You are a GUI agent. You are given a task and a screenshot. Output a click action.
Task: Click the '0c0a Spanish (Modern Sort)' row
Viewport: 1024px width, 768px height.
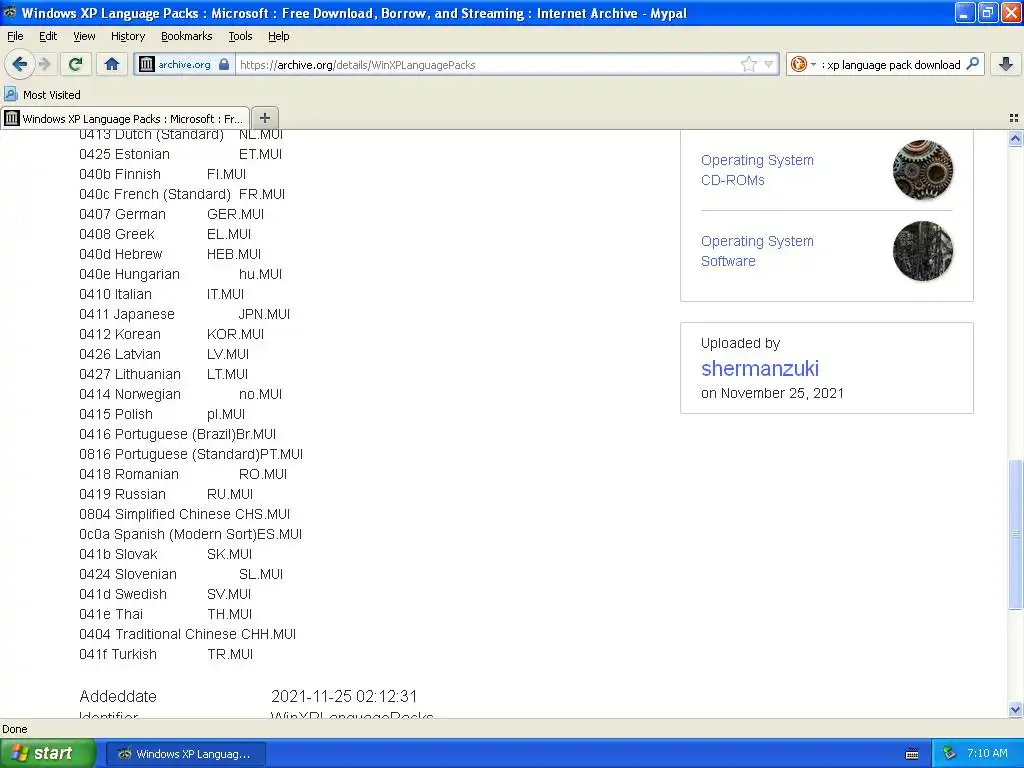(190, 534)
